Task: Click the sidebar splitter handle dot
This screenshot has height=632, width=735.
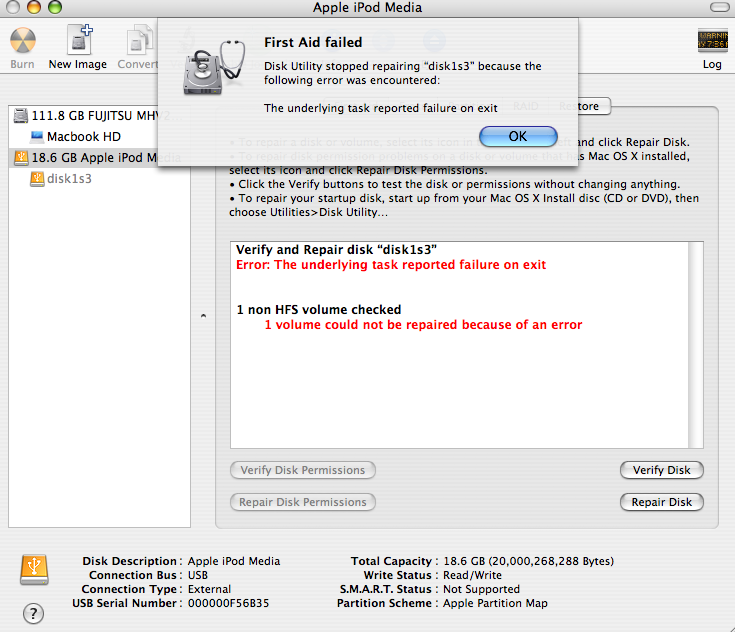Action: click(203, 316)
